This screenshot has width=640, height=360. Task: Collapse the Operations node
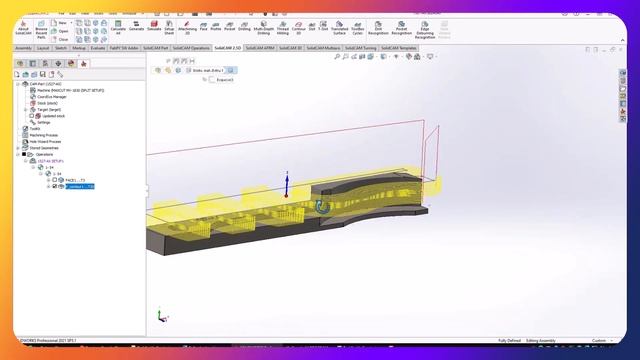tap(18, 155)
